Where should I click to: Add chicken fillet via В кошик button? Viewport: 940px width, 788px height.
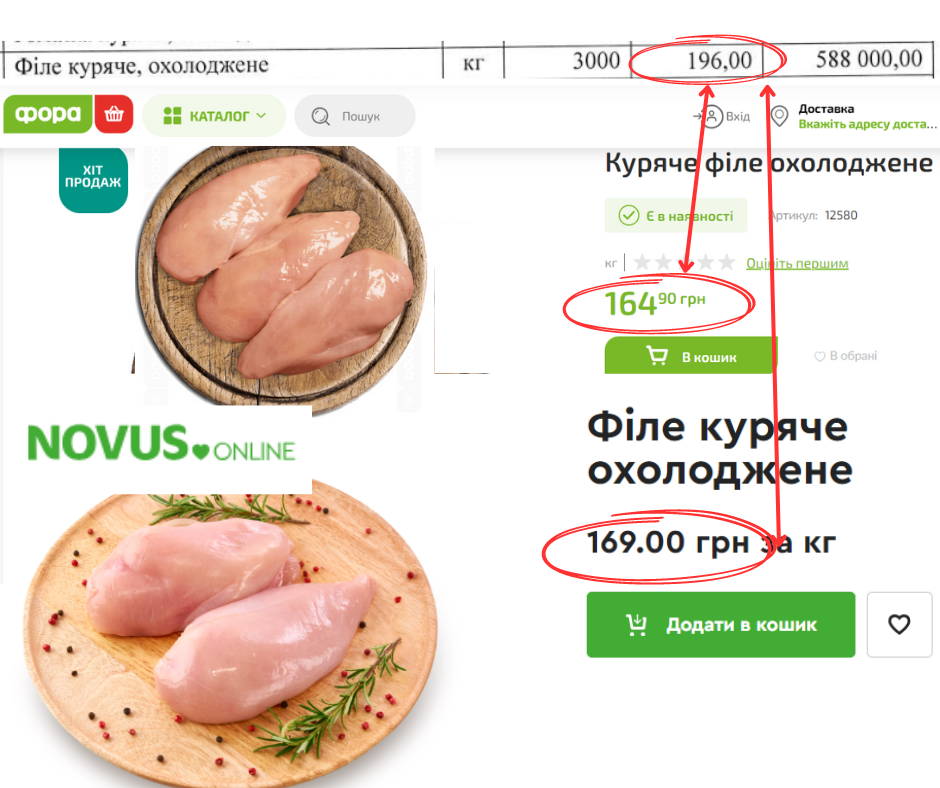[x=691, y=356]
